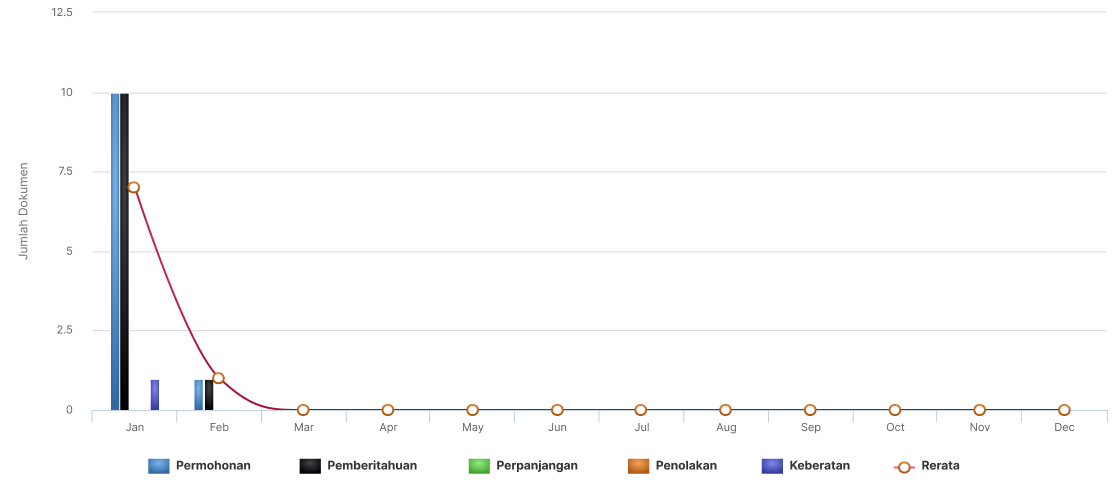Screen dimensions: 1120x500
Task: Click the Rerata circle marker at March
Action: [303, 410]
